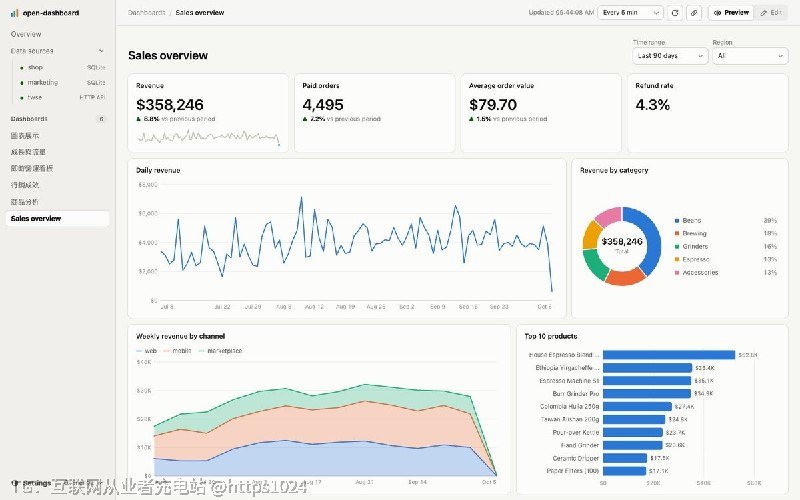Click the Colombia Huila 250g bar
Screen dimensions: 800x500
(637, 407)
